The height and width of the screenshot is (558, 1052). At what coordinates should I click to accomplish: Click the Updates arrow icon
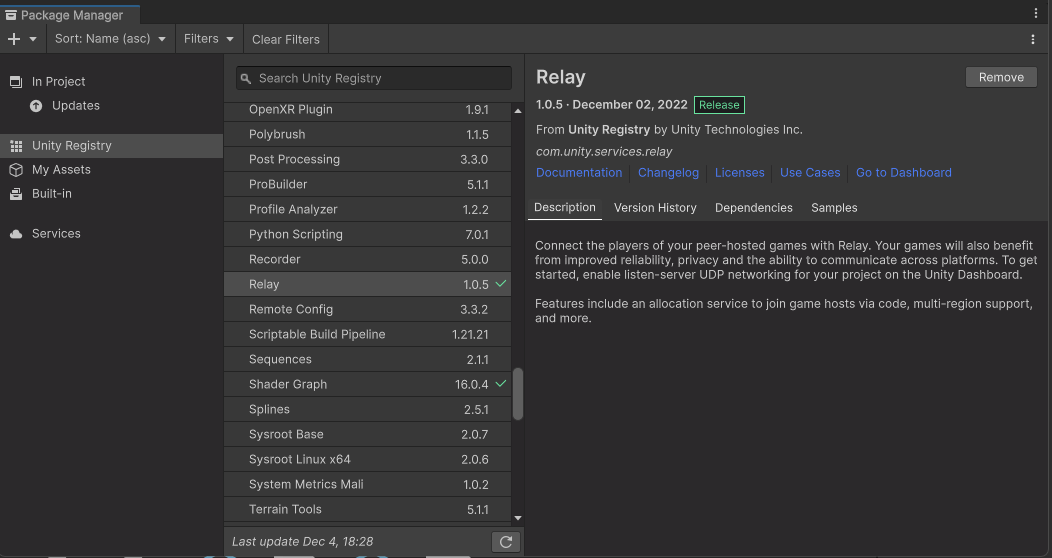tap(36, 106)
